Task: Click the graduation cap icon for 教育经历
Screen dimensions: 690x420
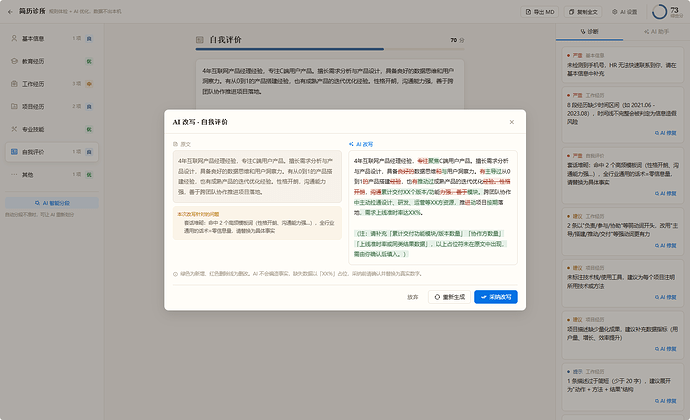Action: pyautogui.click(x=14, y=61)
